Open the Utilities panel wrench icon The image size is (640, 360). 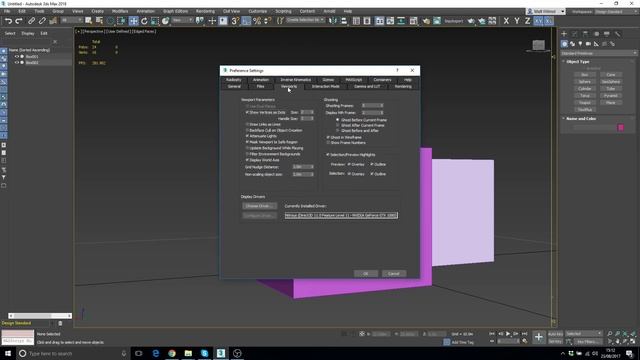(x=618, y=34)
